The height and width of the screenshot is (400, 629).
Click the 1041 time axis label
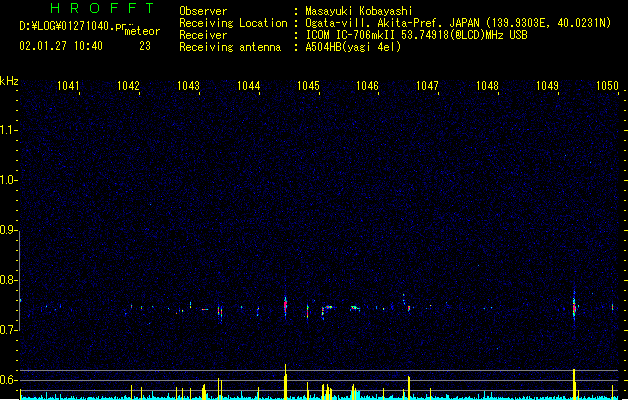68,86
